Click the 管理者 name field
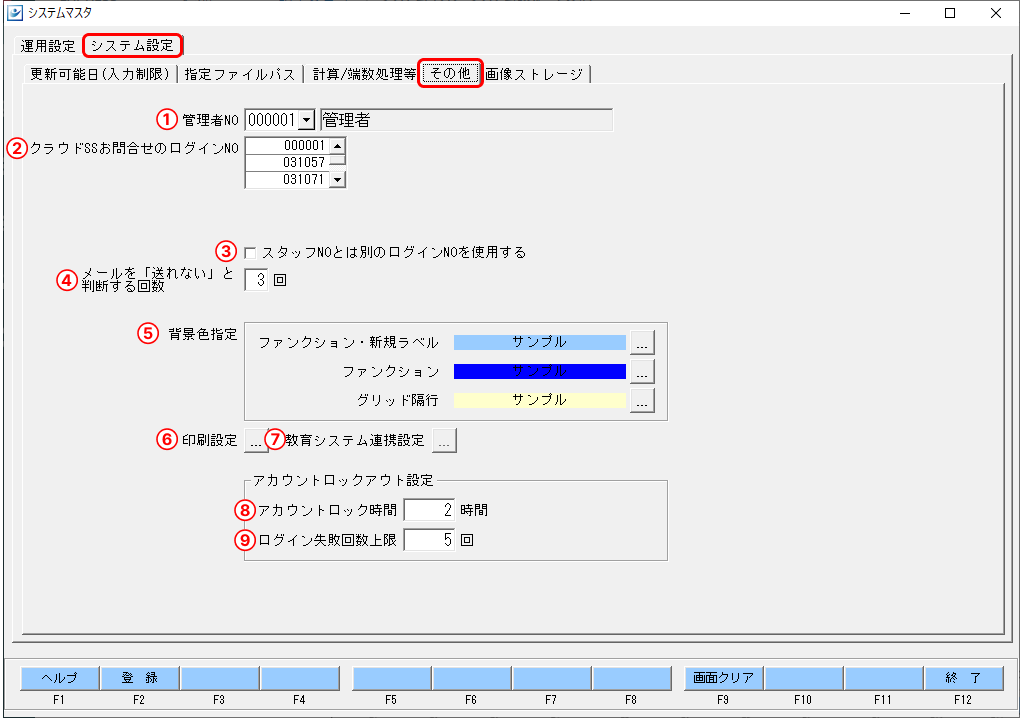The image size is (1024, 718). click(466, 120)
